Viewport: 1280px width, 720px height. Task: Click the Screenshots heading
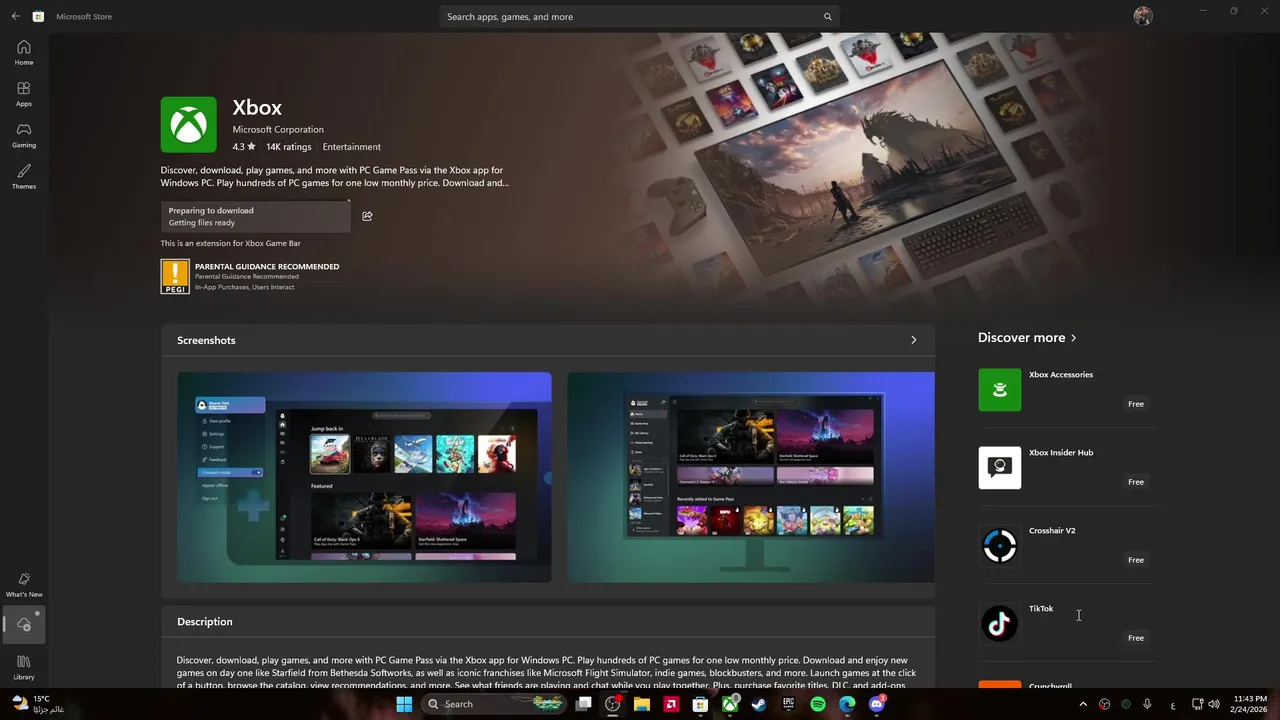point(206,340)
